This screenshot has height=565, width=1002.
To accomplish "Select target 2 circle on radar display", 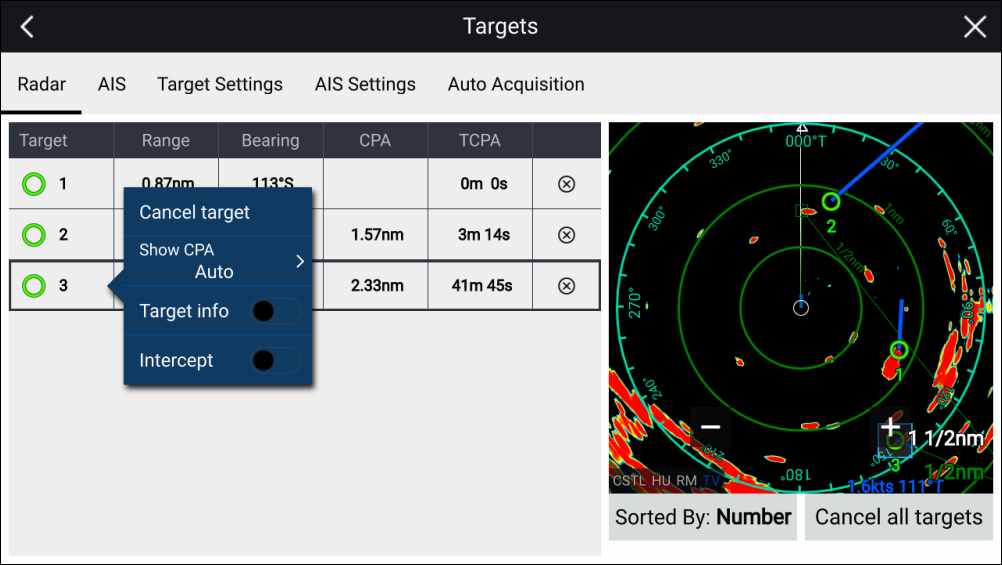I will [830, 202].
